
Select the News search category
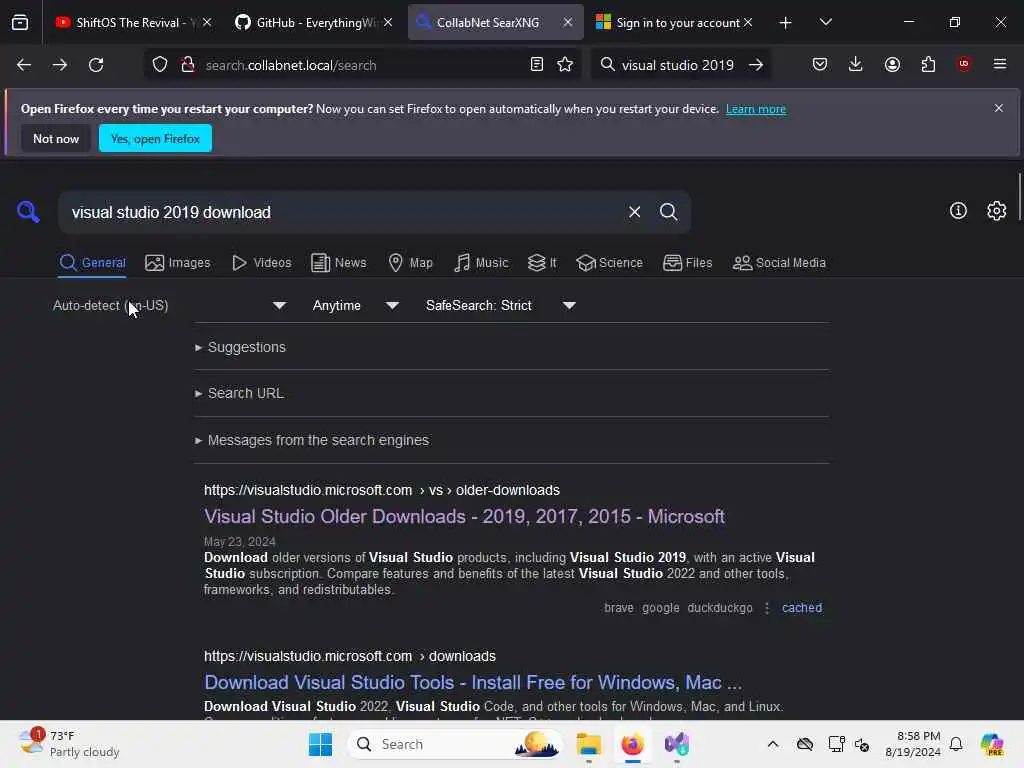click(x=339, y=263)
